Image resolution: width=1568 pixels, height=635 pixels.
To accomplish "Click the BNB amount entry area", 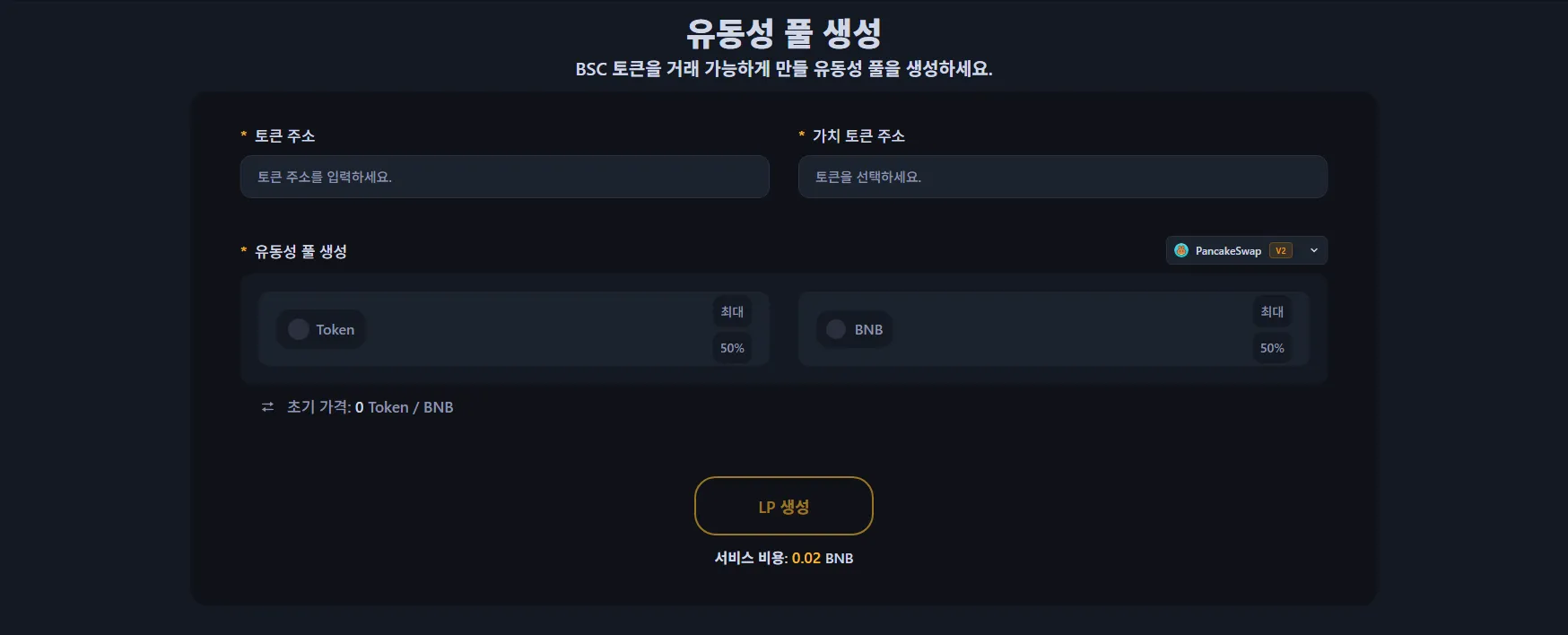I will (x=1067, y=329).
